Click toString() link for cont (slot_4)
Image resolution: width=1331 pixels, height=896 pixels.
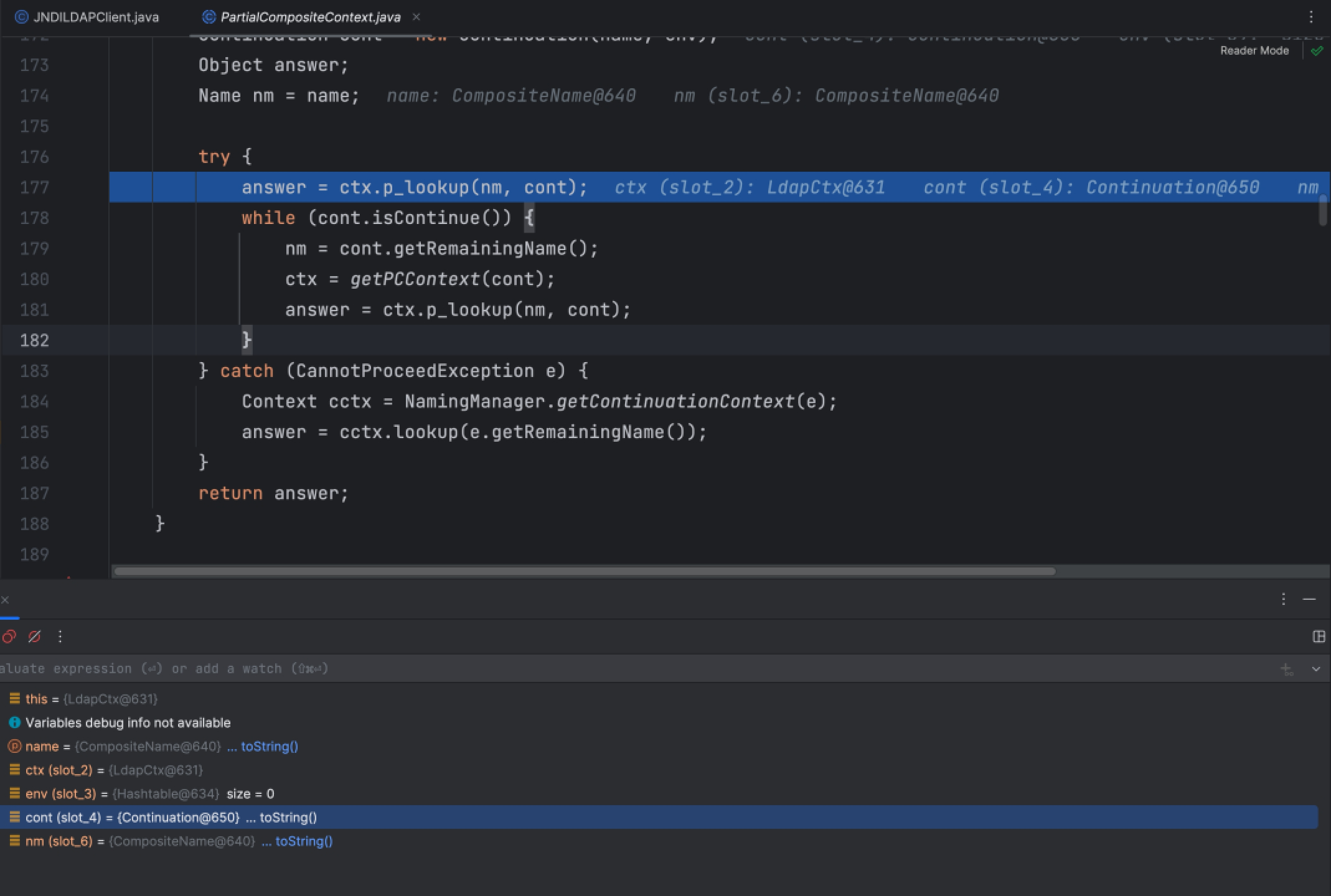(288, 818)
